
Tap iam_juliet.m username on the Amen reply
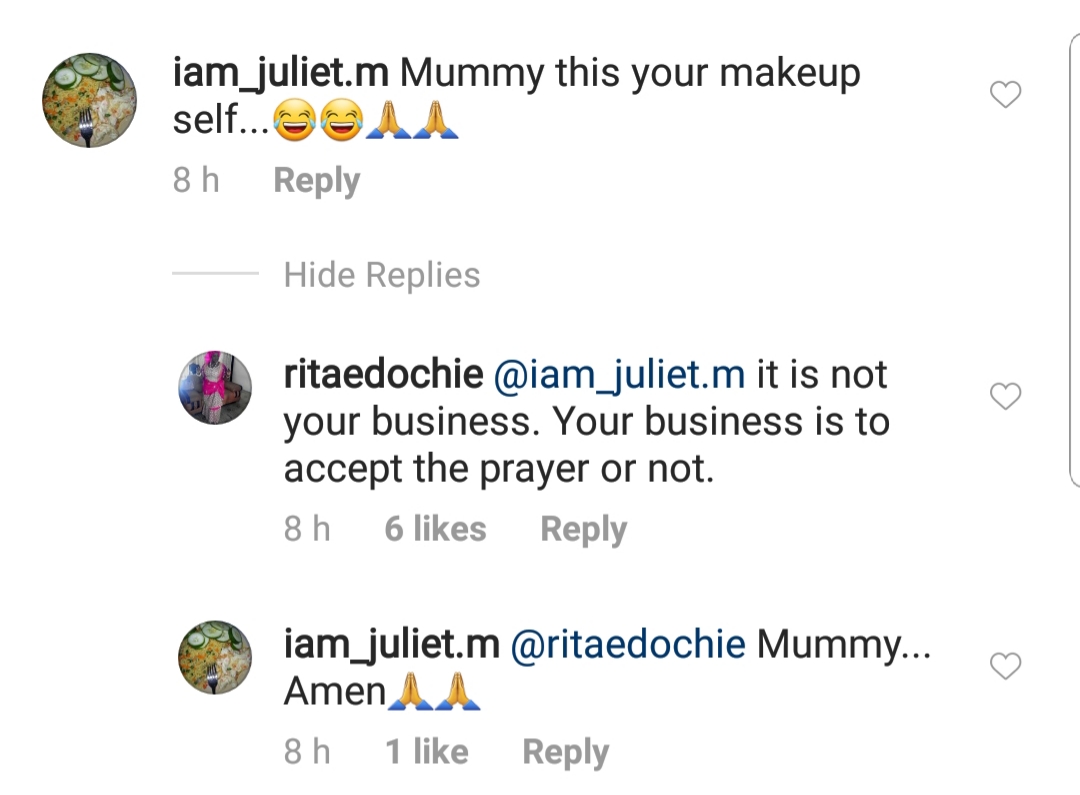click(391, 645)
